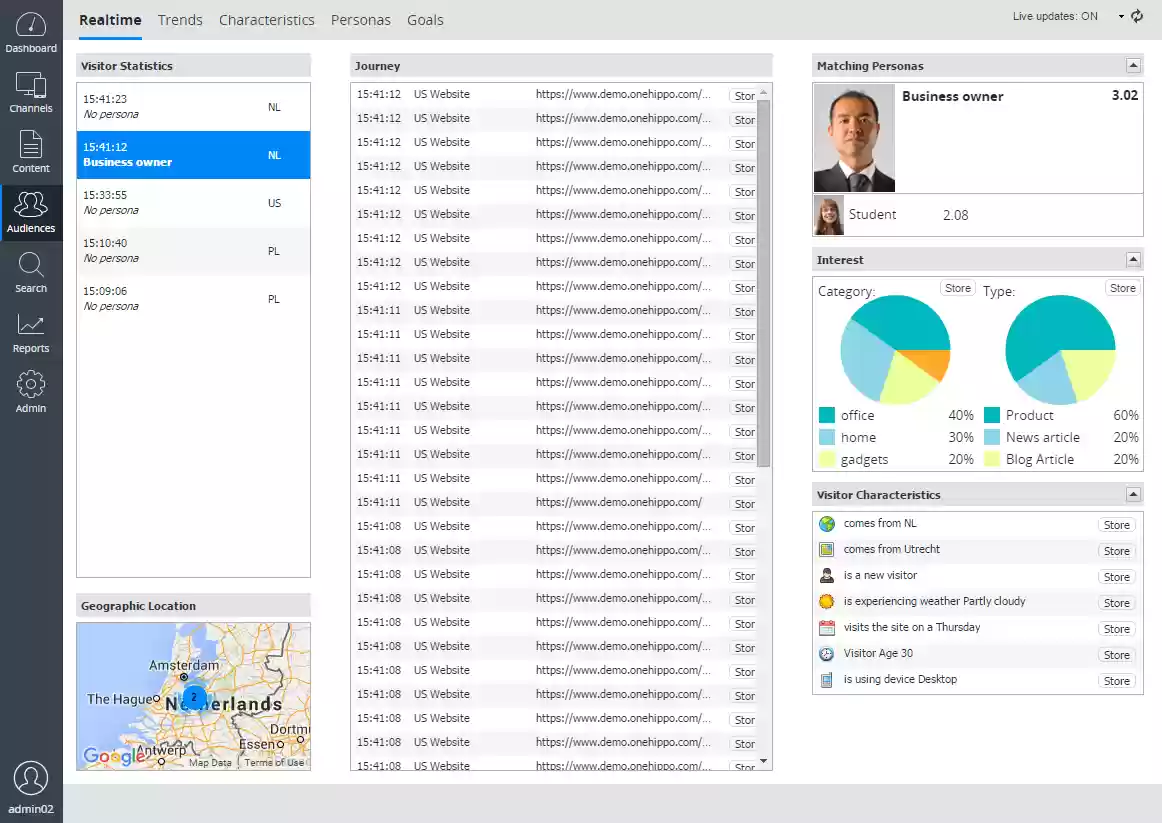This screenshot has height=823, width=1162.
Task: Click the refresh icon beside Live updates
Action: [1137, 16]
